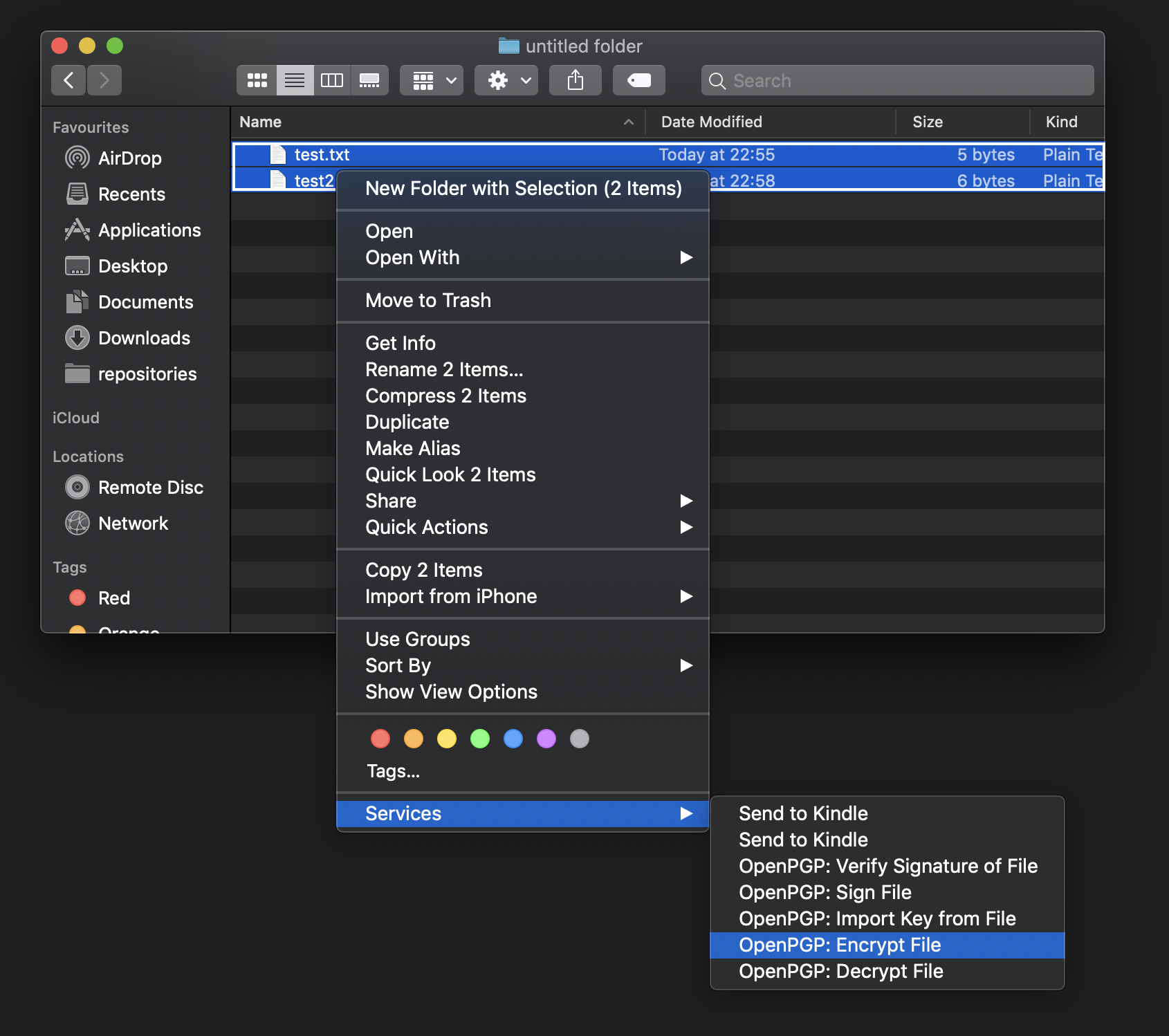Switch to icon view in toolbar
1169x1036 pixels.
point(257,80)
